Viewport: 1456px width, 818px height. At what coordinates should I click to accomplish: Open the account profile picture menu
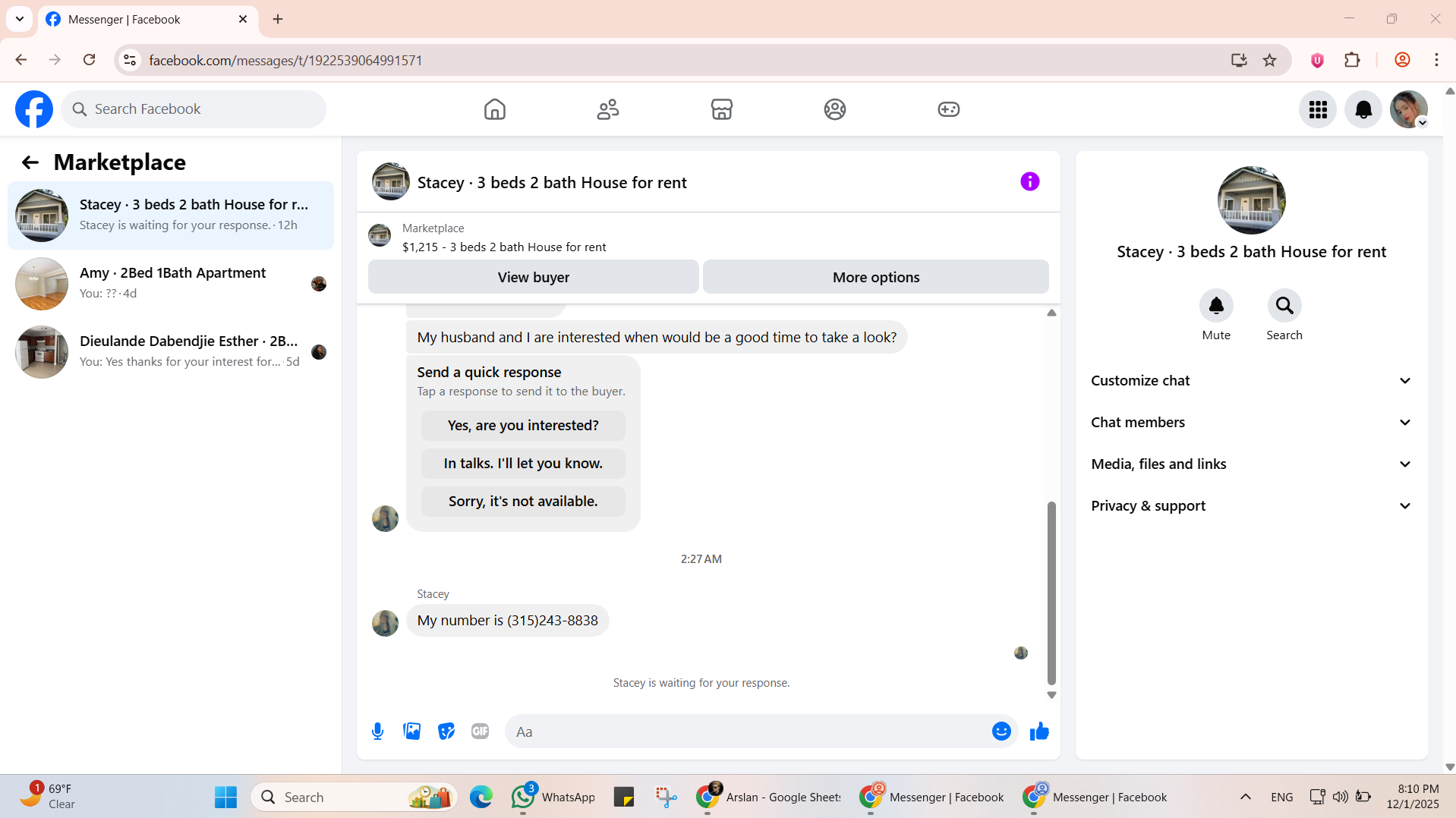tap(1409, 109)
